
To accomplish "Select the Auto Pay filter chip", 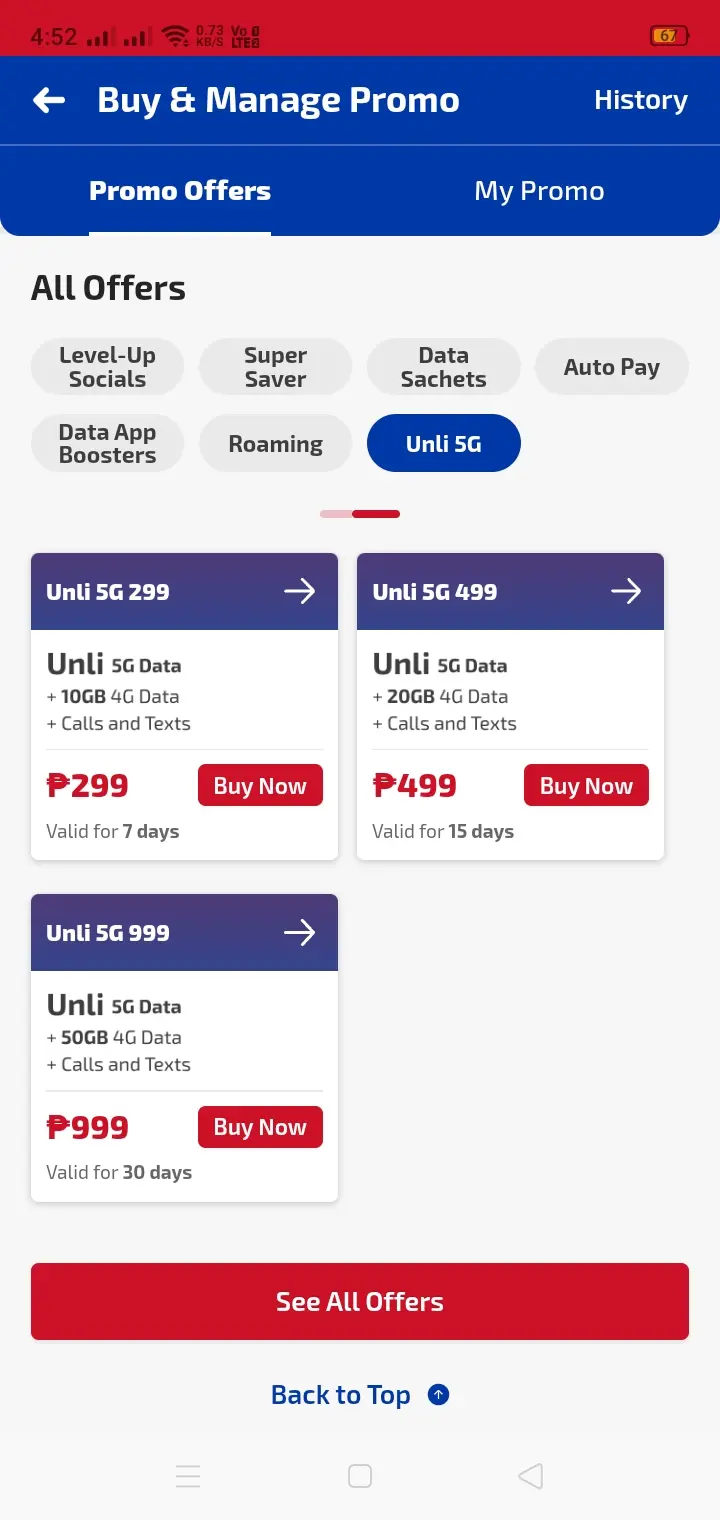I will click(612, 367).
